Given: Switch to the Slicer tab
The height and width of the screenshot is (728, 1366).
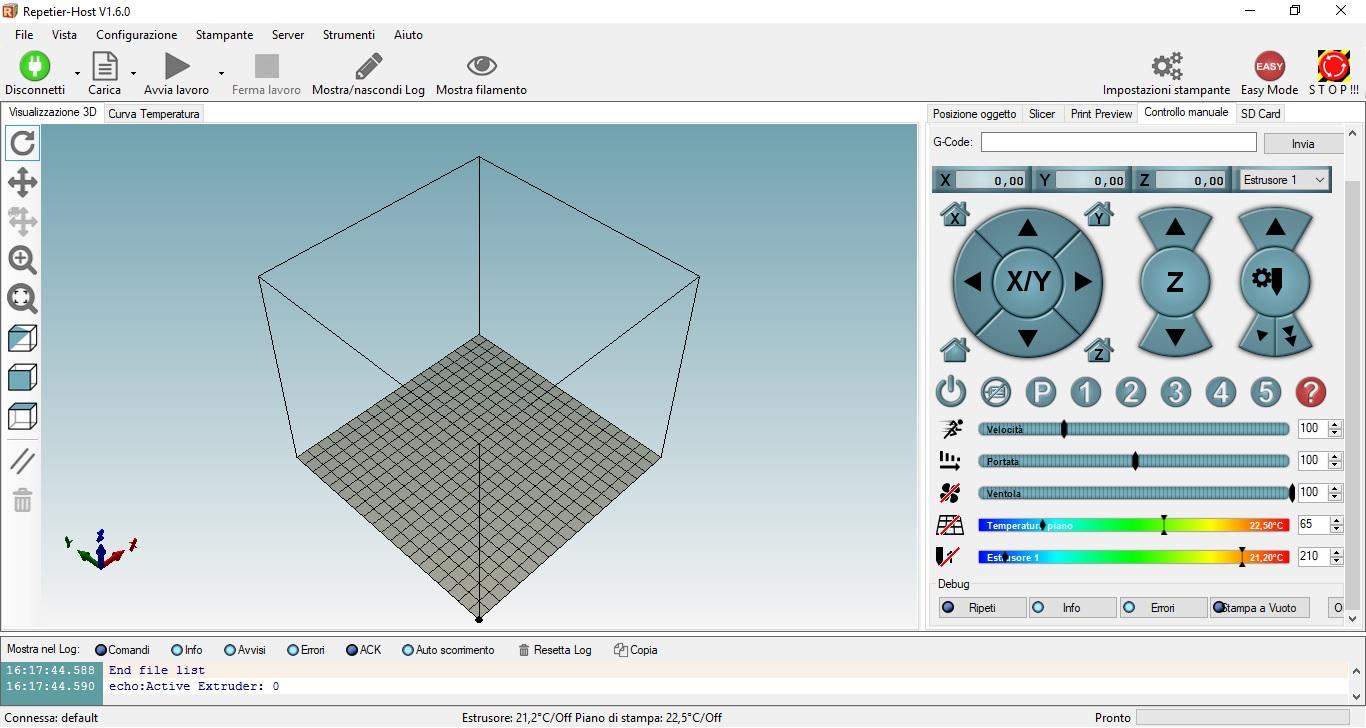Looking at the screenshot, I should (1041, 114).
